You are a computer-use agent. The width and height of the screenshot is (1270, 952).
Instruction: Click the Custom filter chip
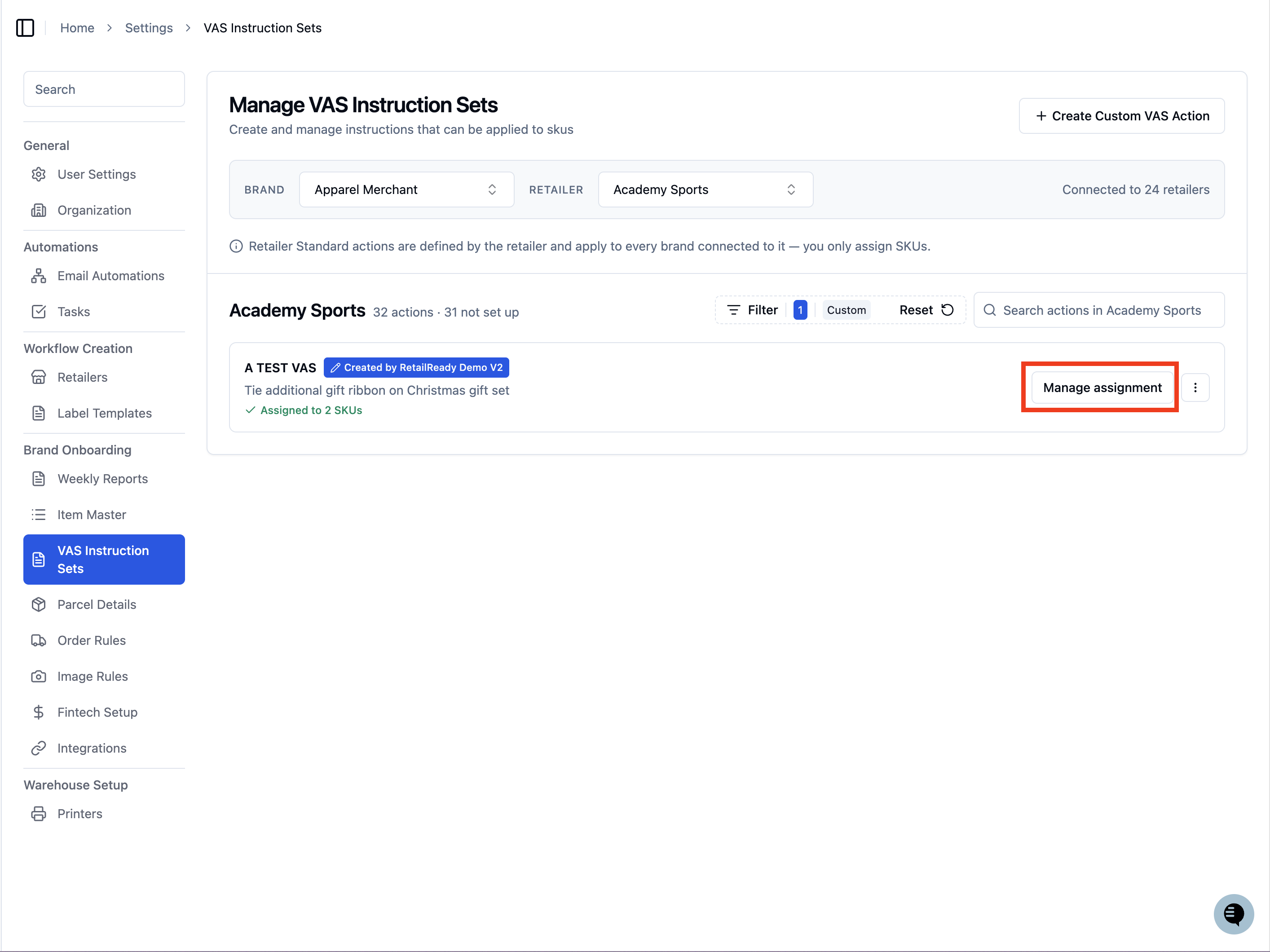click(x=846, y=310)
